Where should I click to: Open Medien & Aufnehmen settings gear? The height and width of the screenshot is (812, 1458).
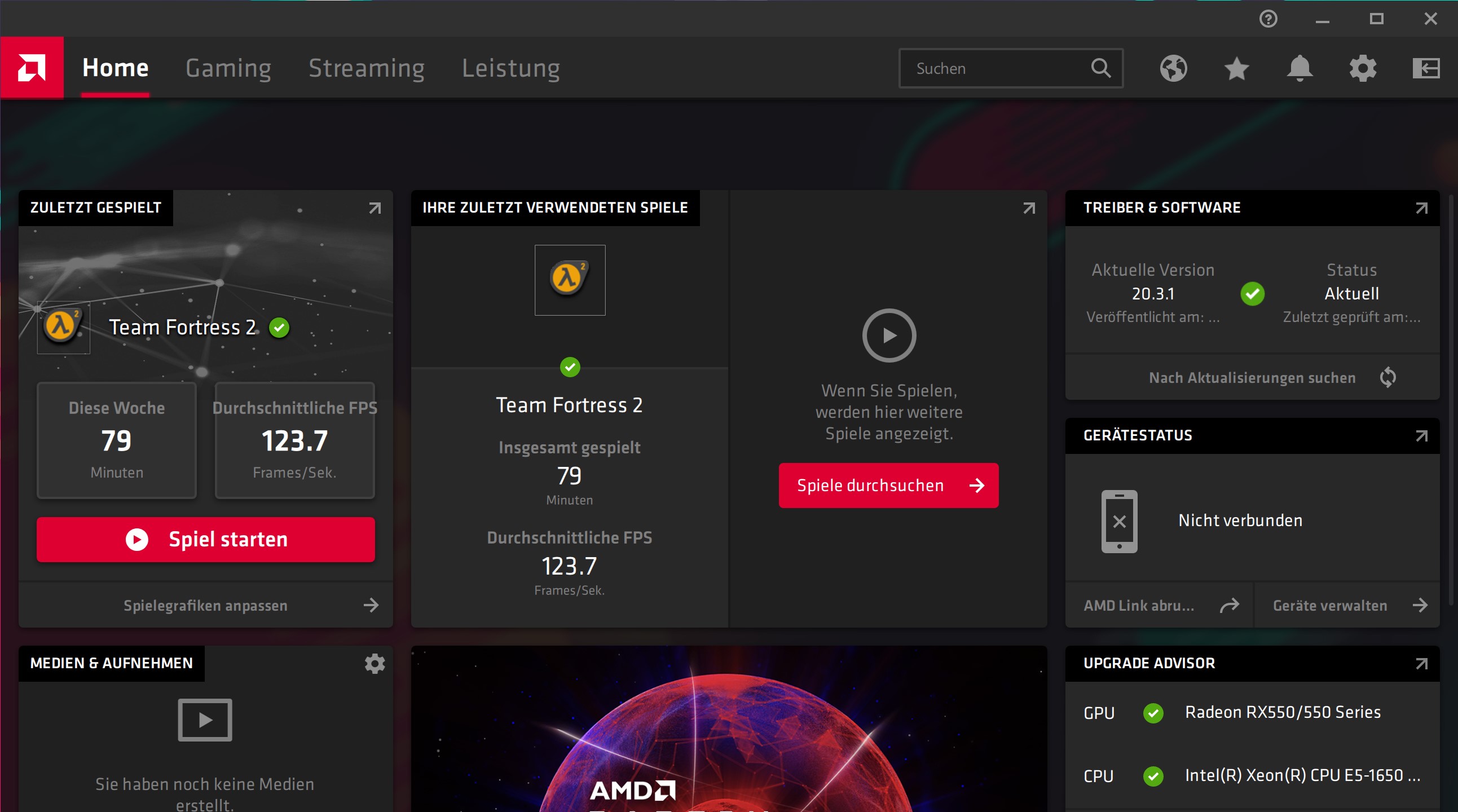(x=375, y=663)
